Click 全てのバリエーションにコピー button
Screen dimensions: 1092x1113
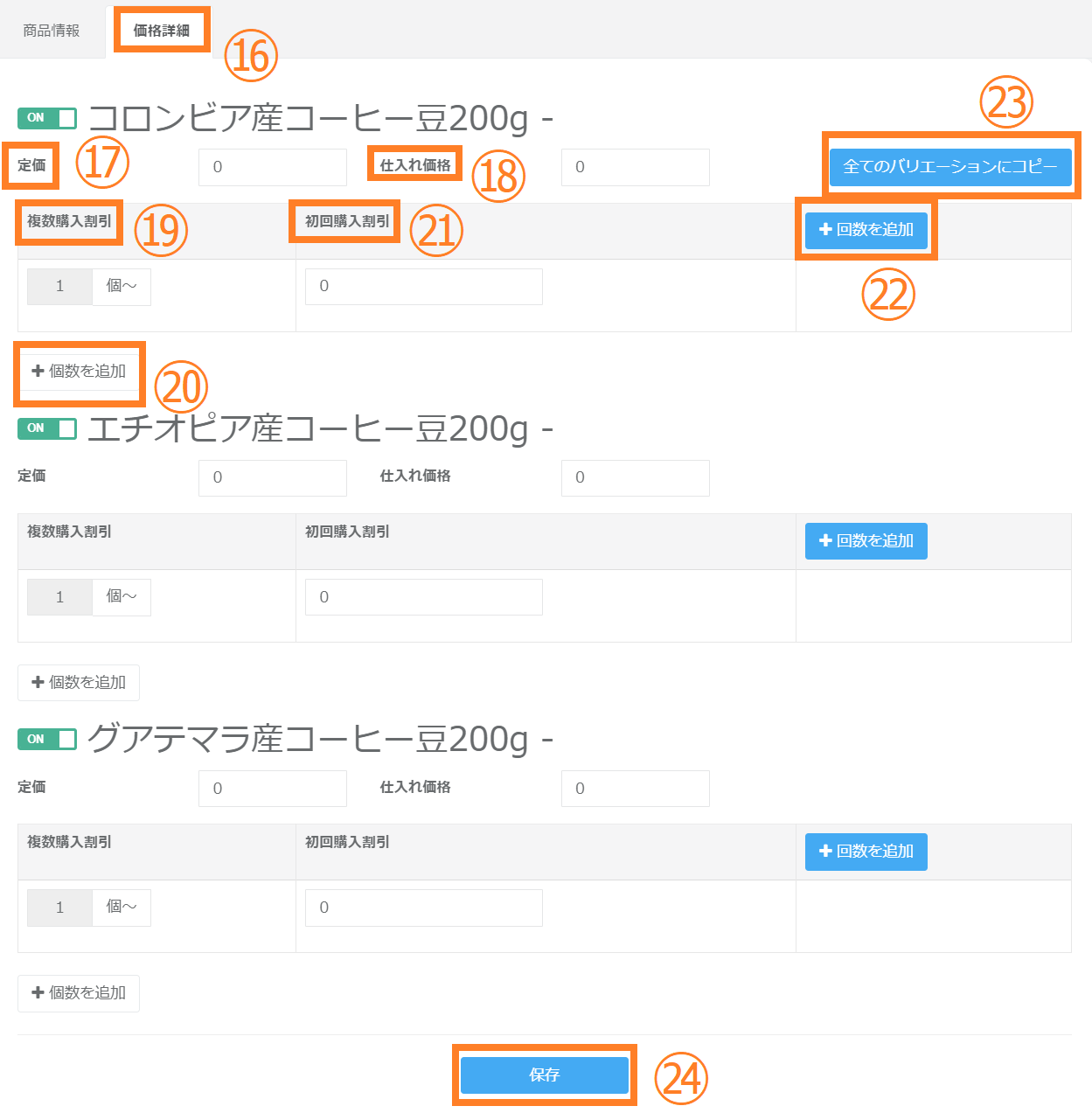pos(950,167)
